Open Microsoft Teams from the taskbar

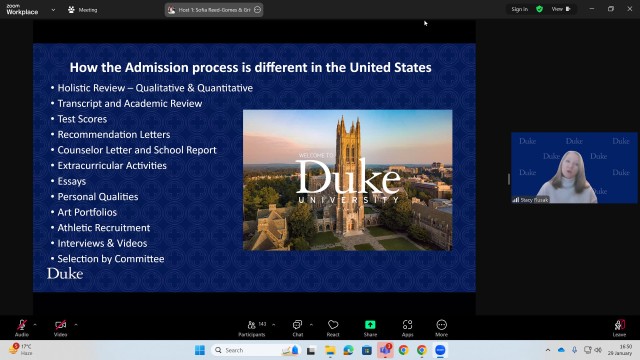coord(385,350)
